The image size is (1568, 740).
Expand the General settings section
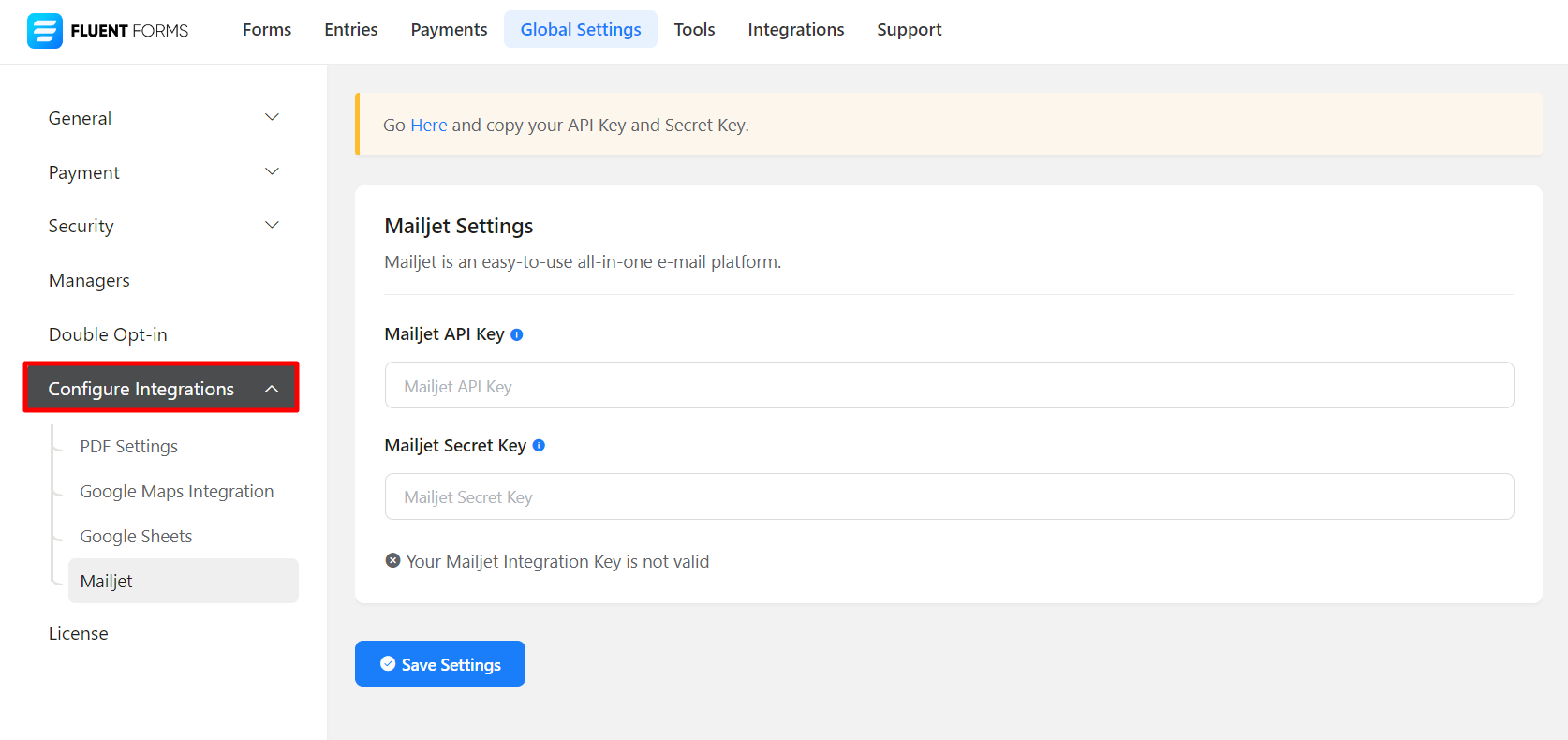coord(272,118)
